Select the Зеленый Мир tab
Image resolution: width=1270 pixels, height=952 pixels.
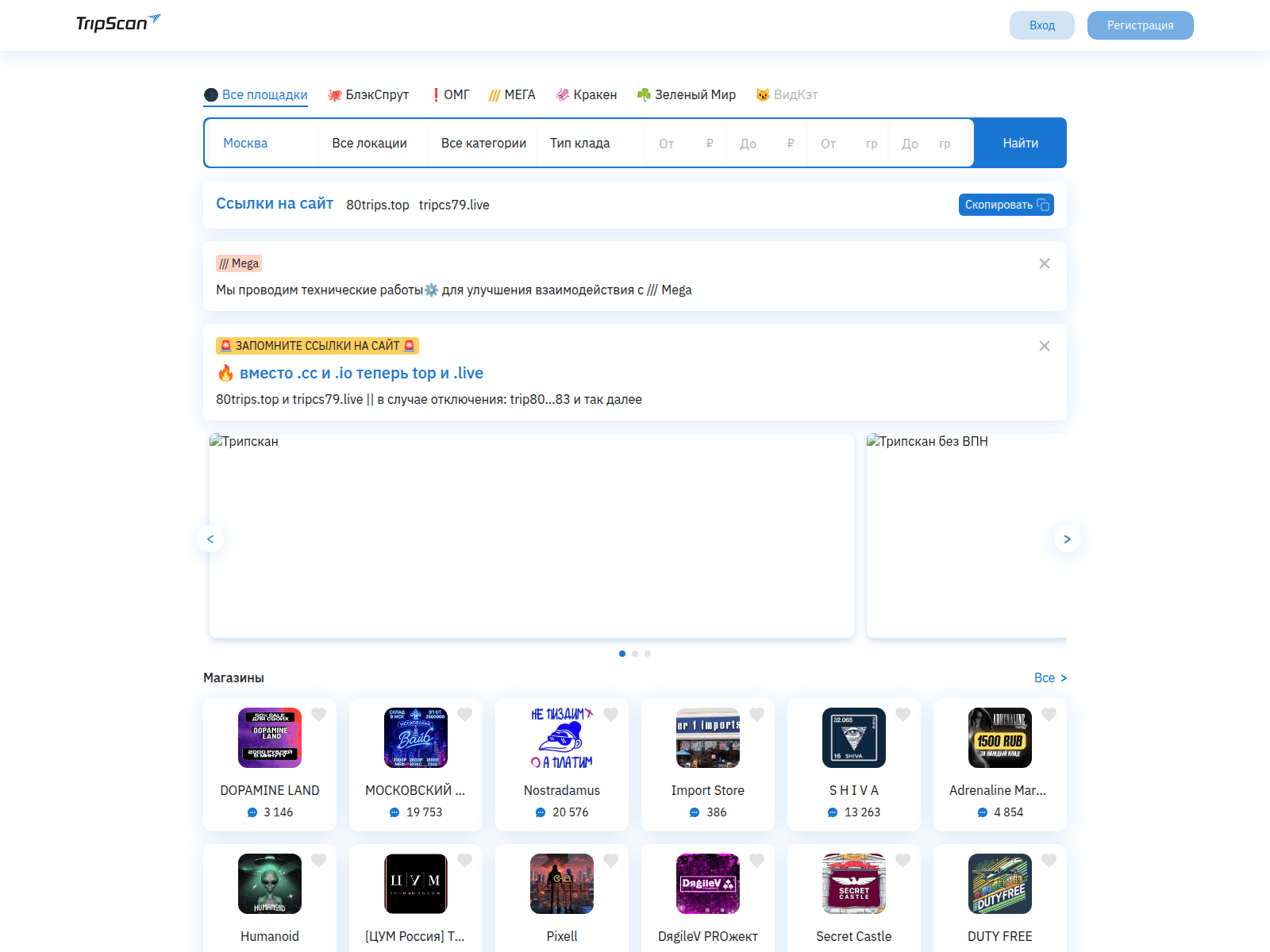coord(687,94)
